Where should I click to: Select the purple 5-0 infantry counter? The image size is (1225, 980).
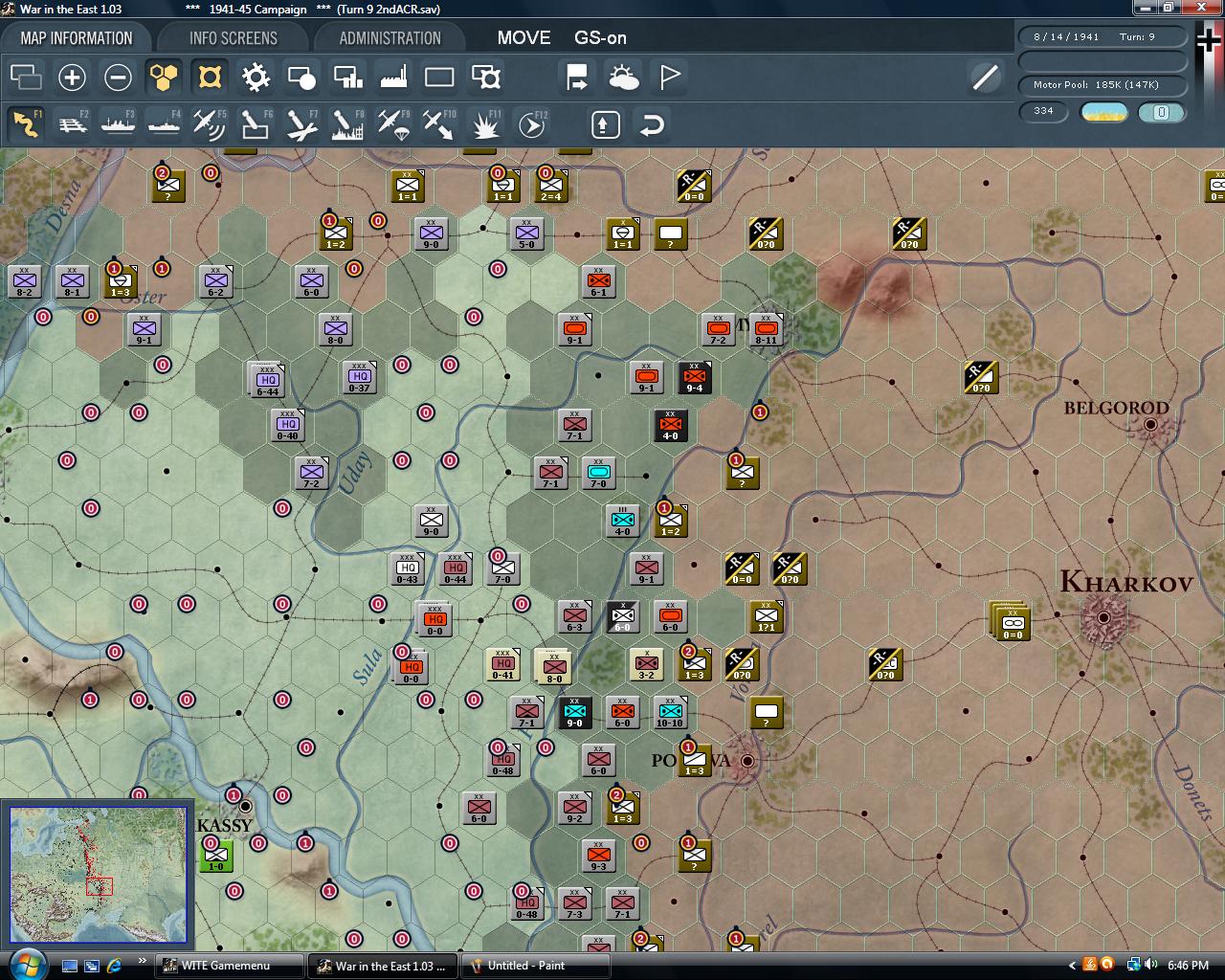[x=526, y=234]
